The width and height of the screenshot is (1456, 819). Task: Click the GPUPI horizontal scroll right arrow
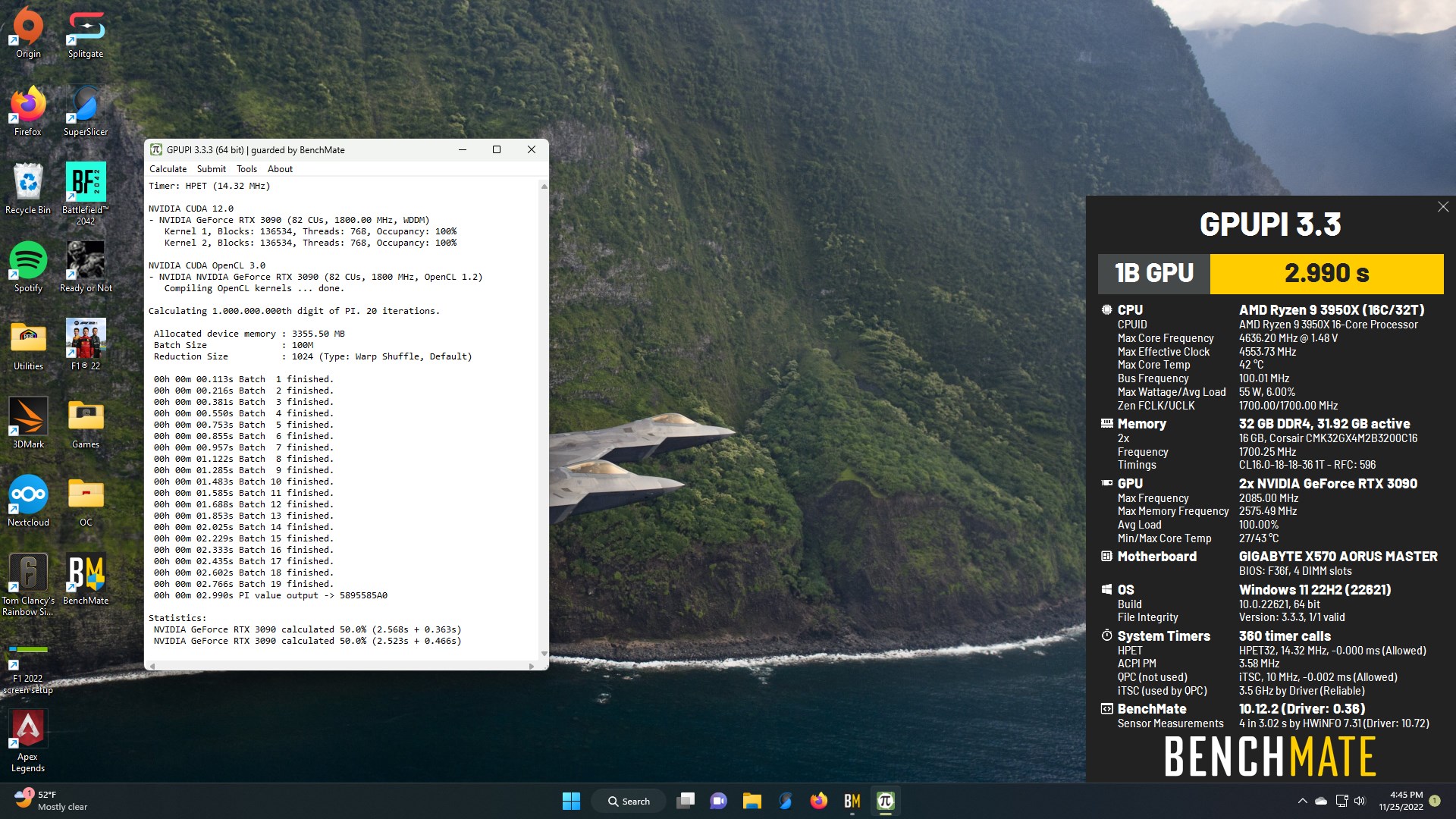(532, 666)
